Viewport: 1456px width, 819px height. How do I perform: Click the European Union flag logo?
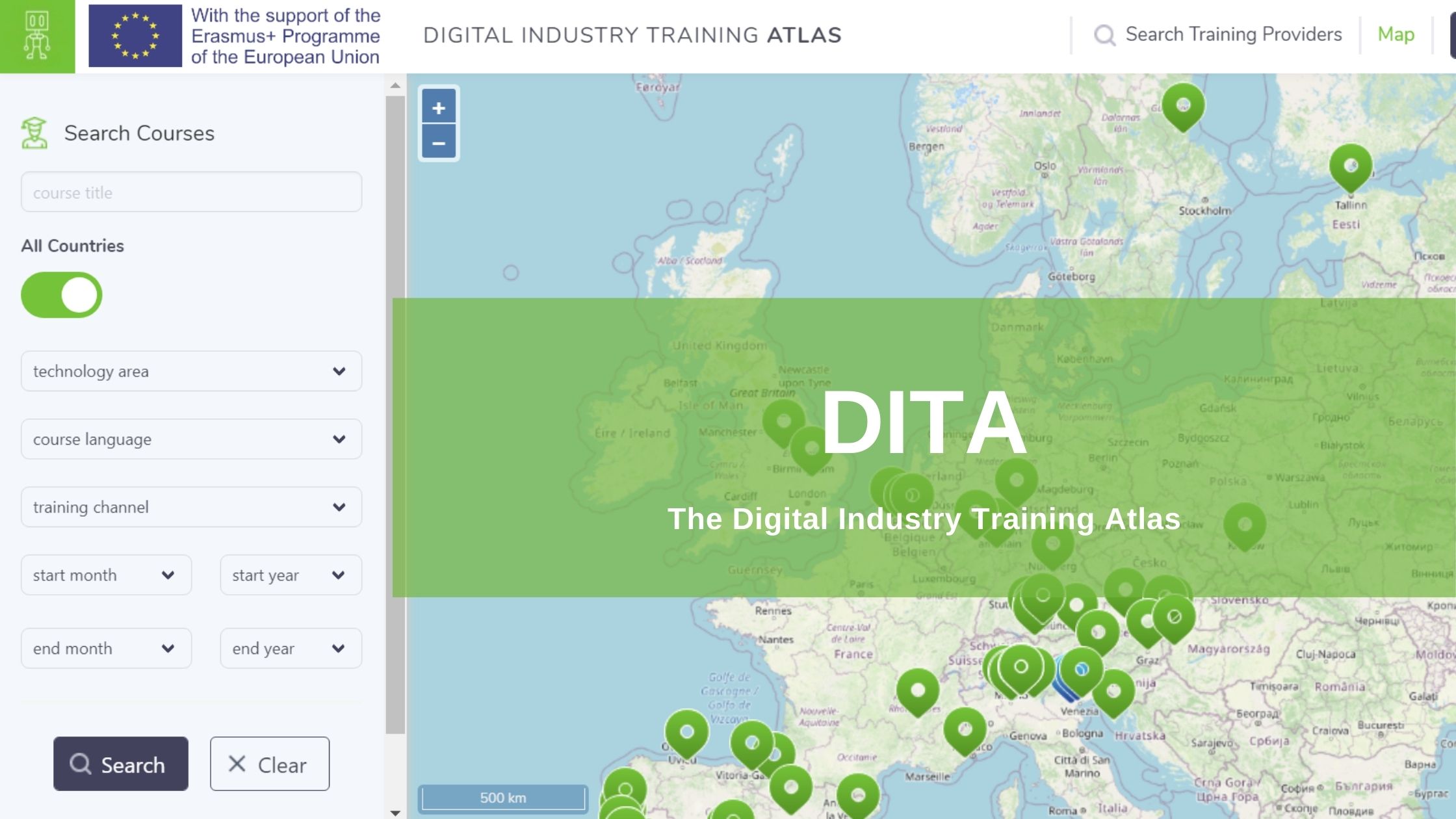point(135,36)
